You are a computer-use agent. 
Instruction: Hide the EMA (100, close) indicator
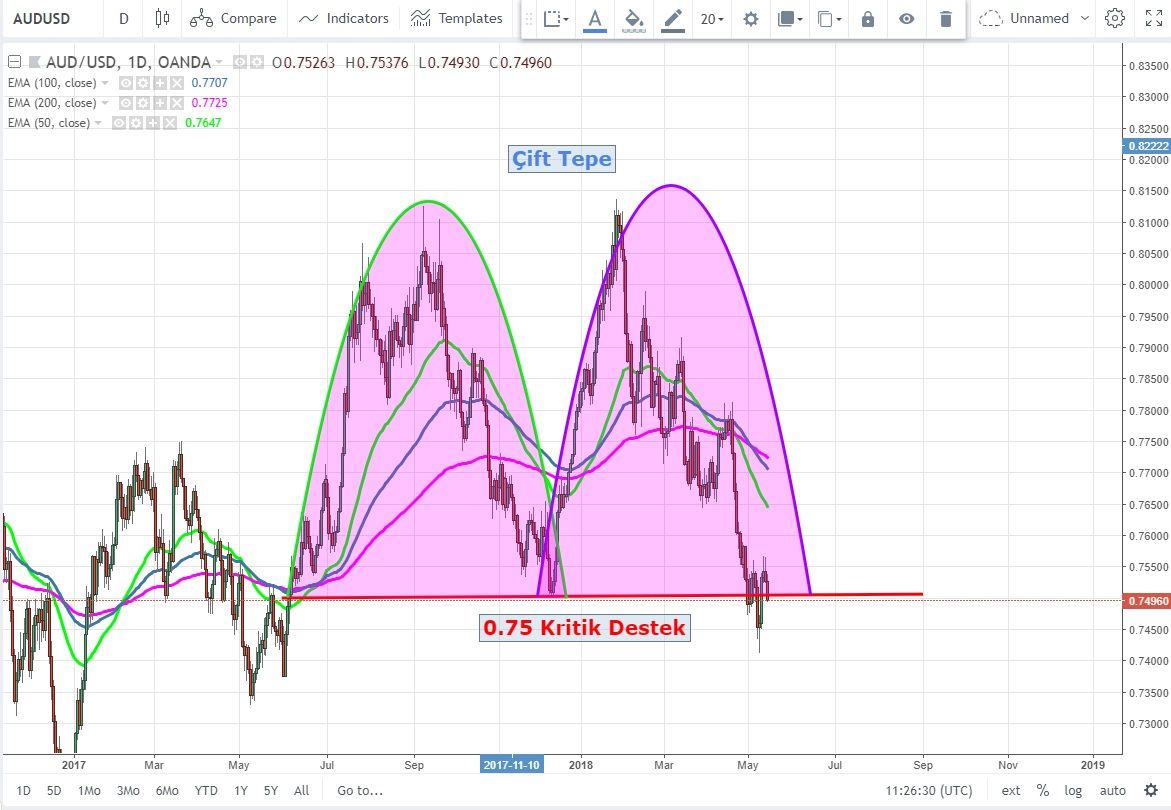click(126, 83)
